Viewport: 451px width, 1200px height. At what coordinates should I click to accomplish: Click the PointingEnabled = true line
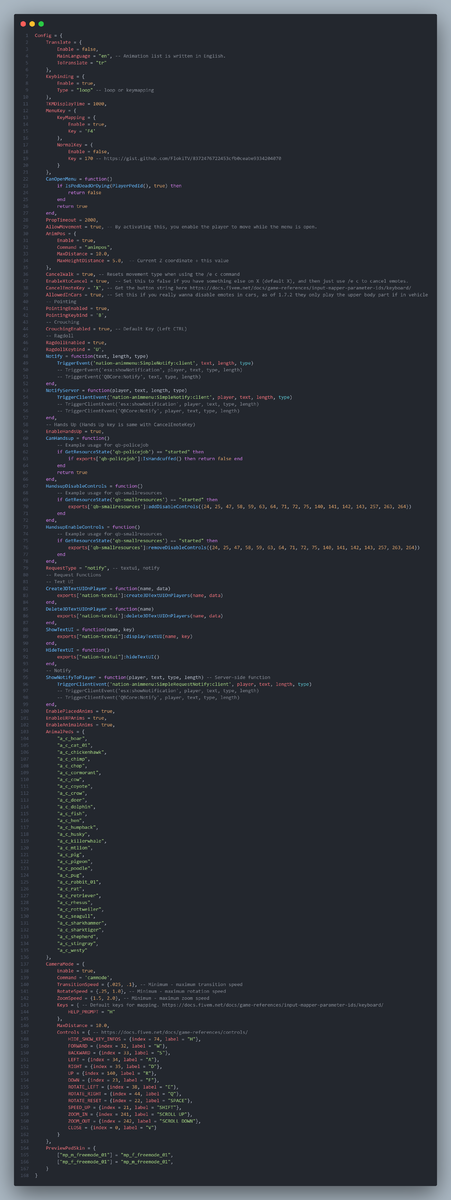pyautogui.click(x=78, y=308)
